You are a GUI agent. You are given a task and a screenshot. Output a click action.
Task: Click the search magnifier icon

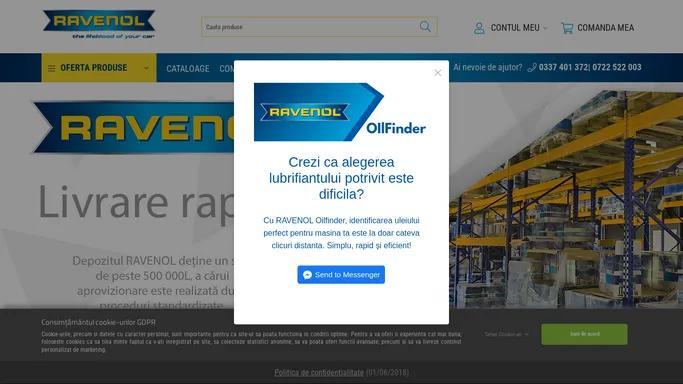click(425, 27)
